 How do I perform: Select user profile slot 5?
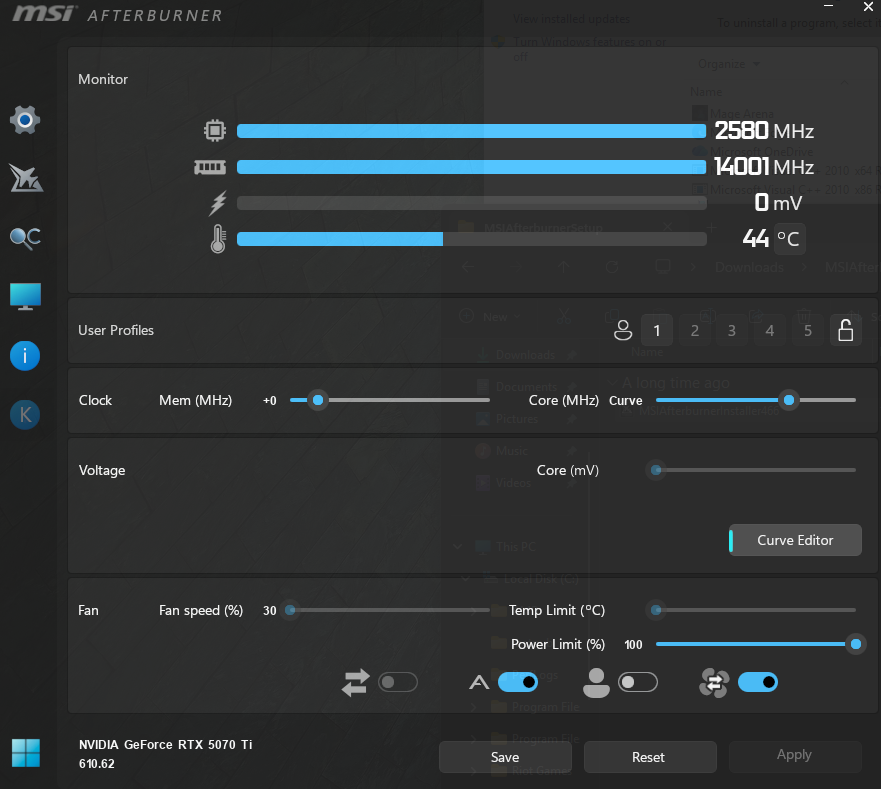tap(807, 330)
